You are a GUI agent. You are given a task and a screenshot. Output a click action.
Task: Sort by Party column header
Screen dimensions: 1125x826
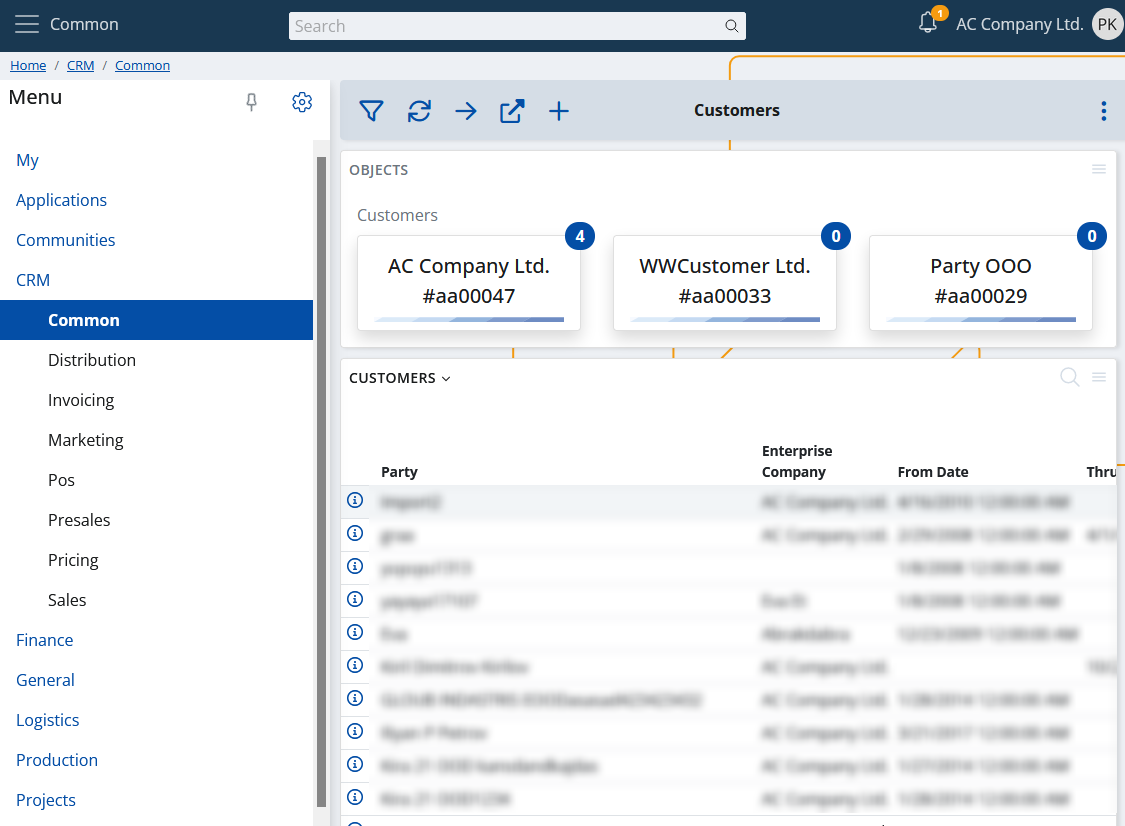click(x=399, y=472)
